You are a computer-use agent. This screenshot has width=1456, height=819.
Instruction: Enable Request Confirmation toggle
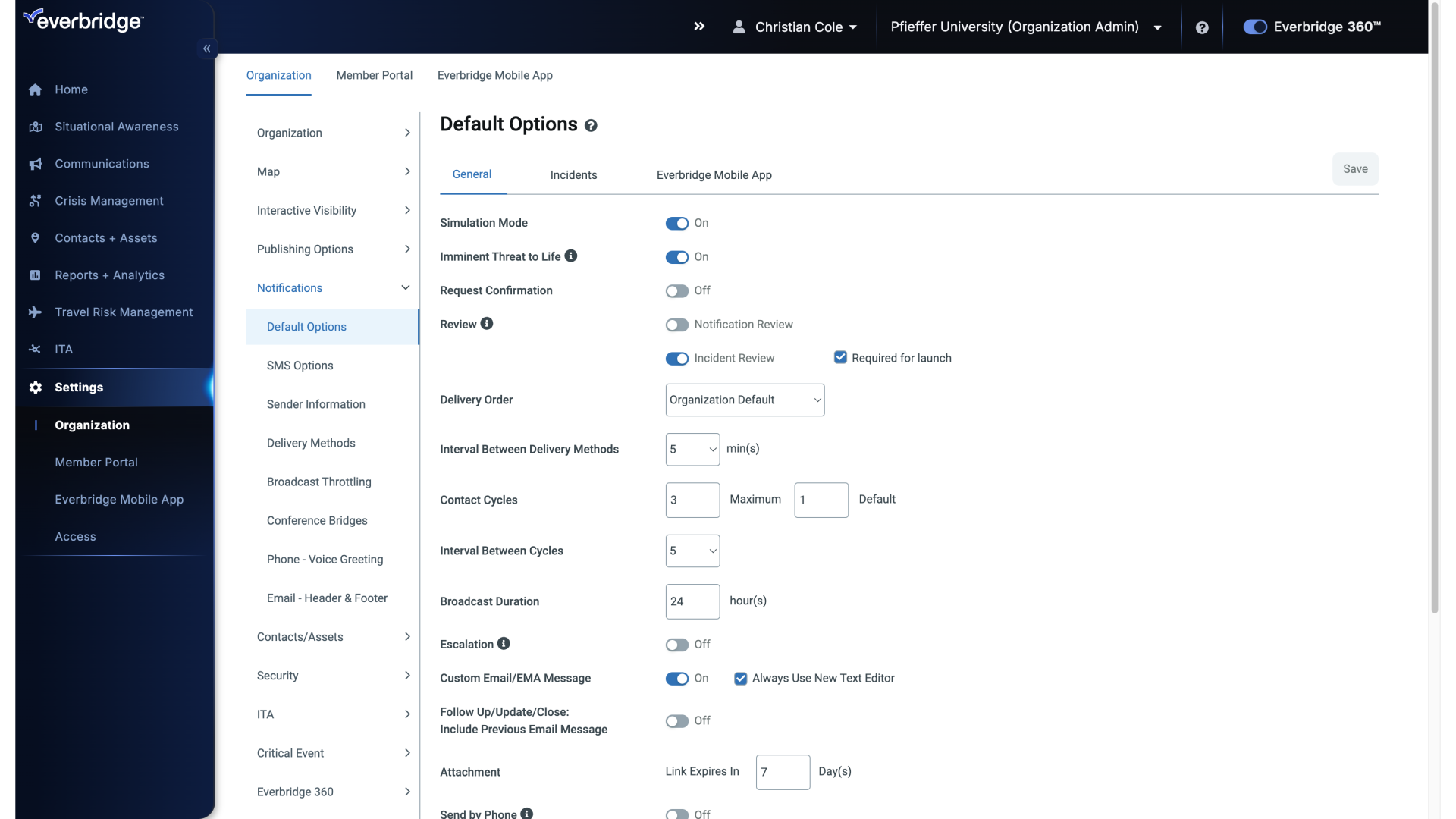point(676,290)
